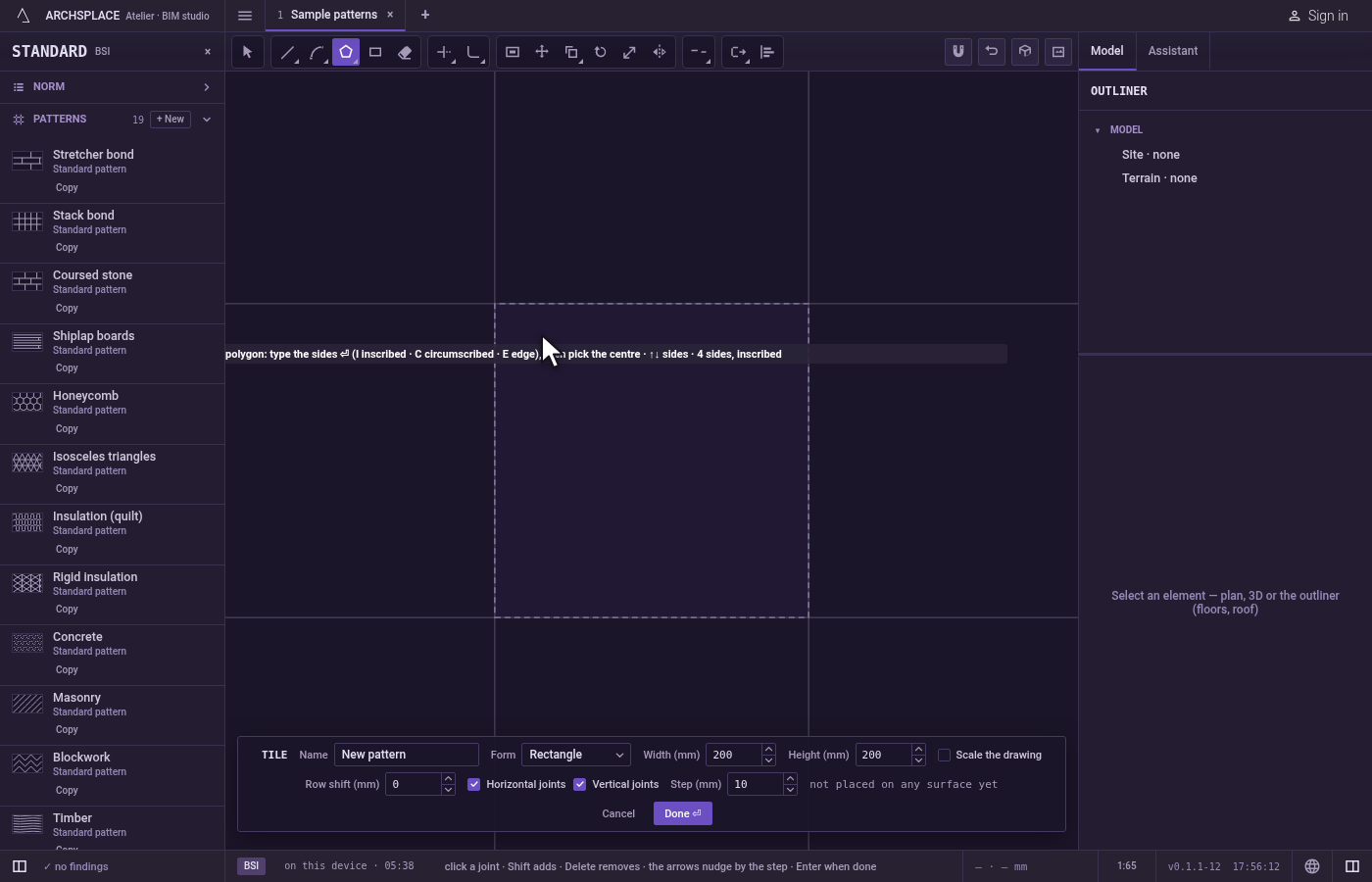Viewport: 1372px width, 882px height.
Task: Select the line drawing tool
Action: tap(287, 52)
